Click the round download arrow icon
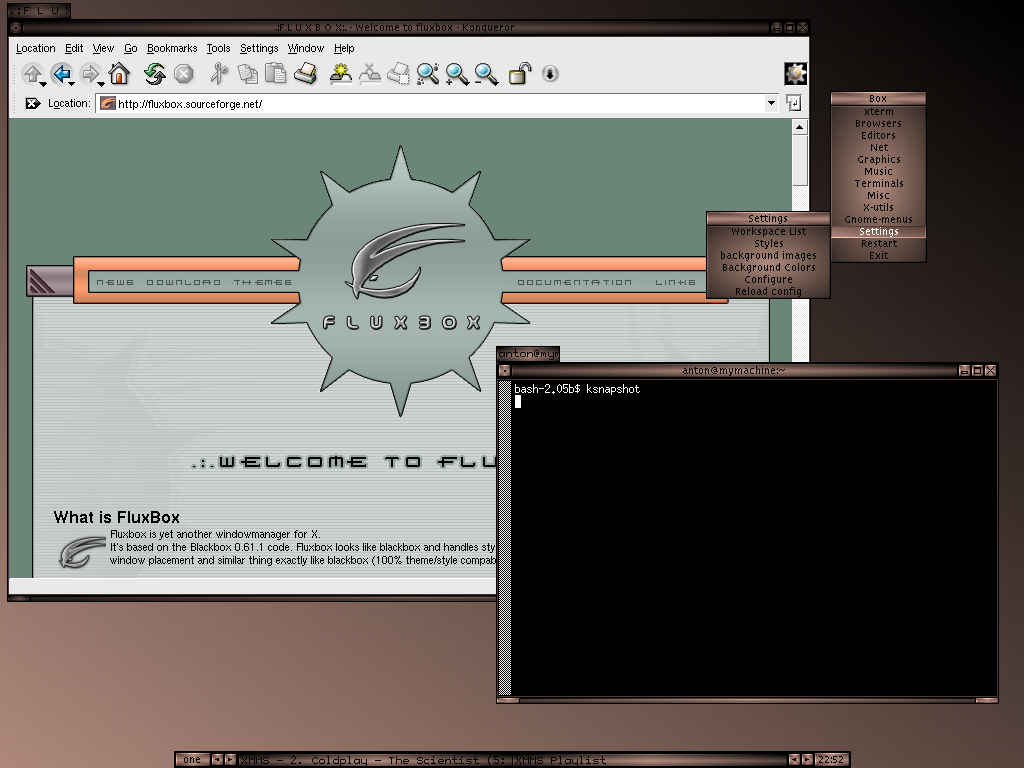This screenshot has height=768, width=1024. [550, 74]
